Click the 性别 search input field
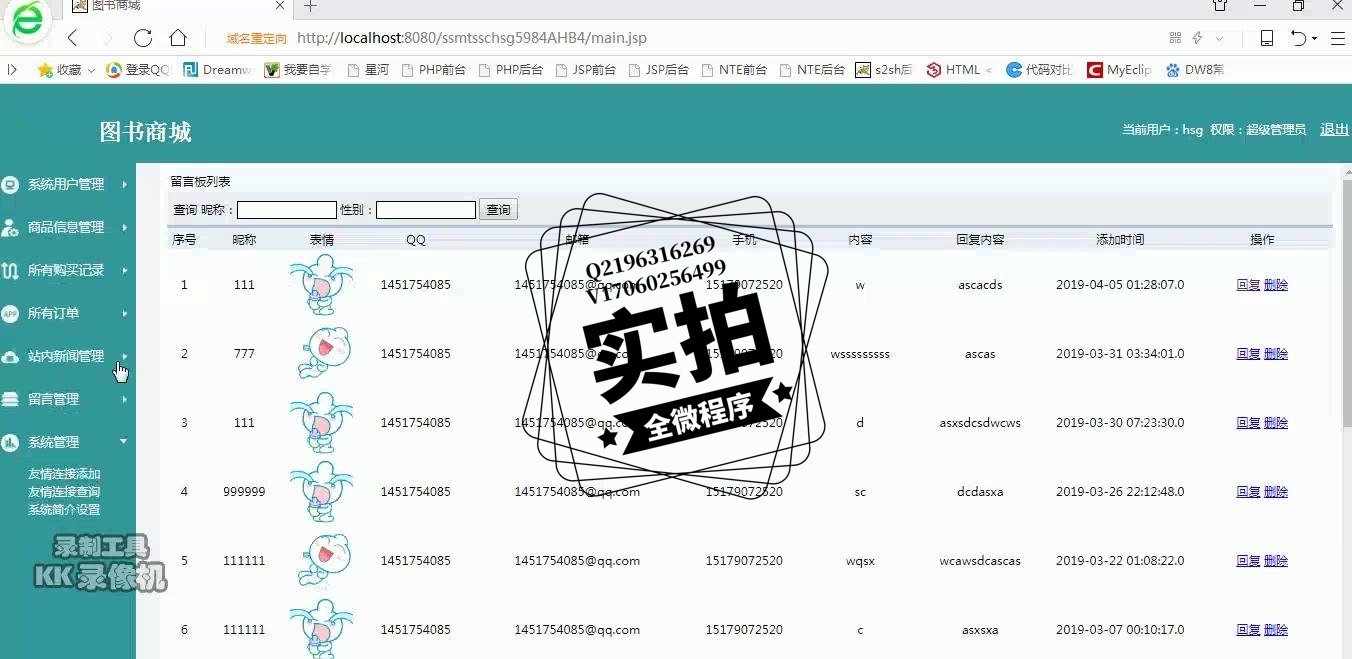 (x=426, y=210)
